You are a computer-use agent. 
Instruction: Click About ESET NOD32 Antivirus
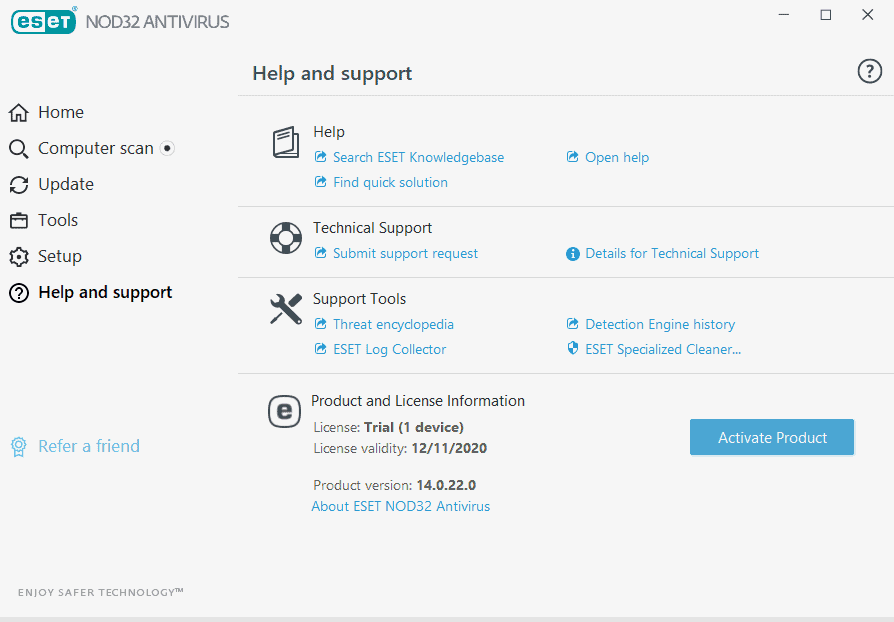tap(400, 506)
